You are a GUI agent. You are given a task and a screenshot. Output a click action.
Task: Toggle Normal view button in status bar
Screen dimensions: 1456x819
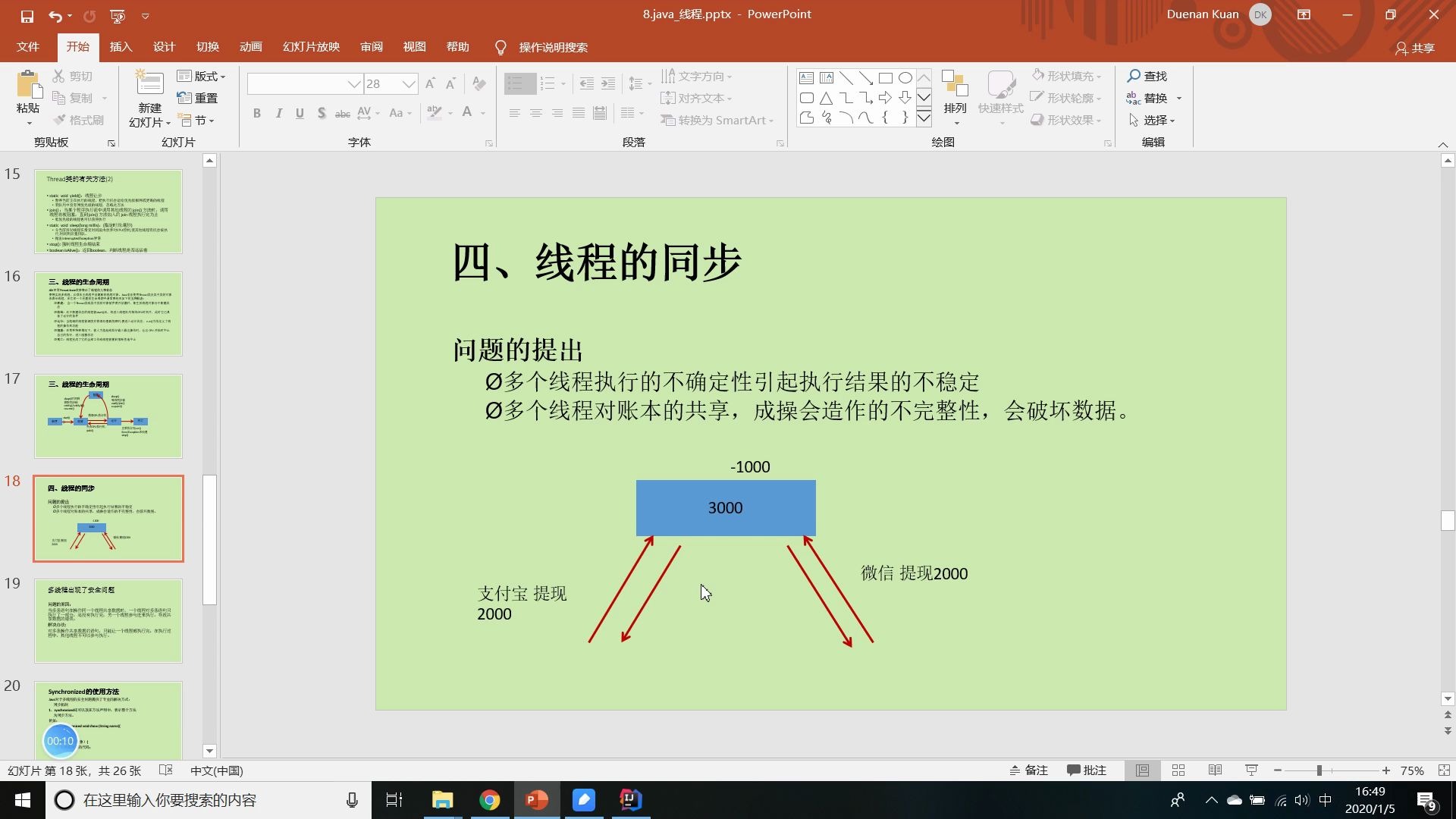(1142, 770)
